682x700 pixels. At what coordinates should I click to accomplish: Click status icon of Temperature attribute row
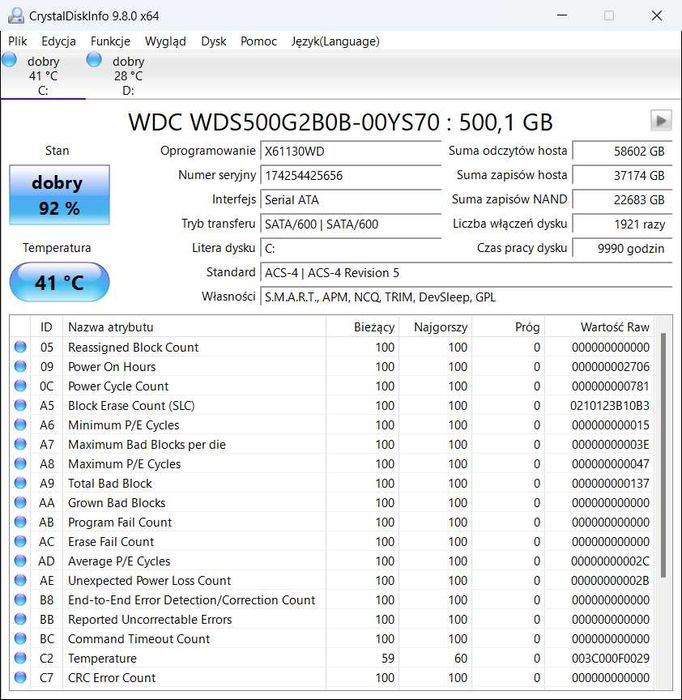[20, 658]
